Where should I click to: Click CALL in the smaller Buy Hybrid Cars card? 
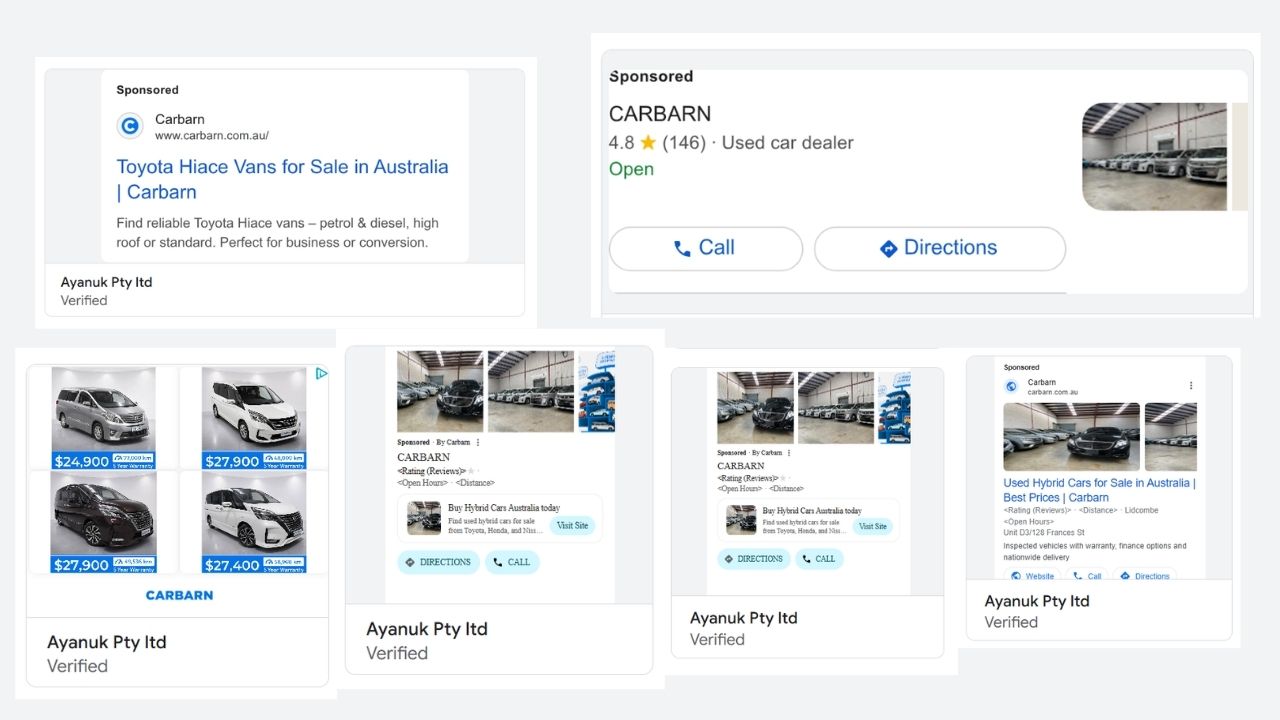coord(819,559)
